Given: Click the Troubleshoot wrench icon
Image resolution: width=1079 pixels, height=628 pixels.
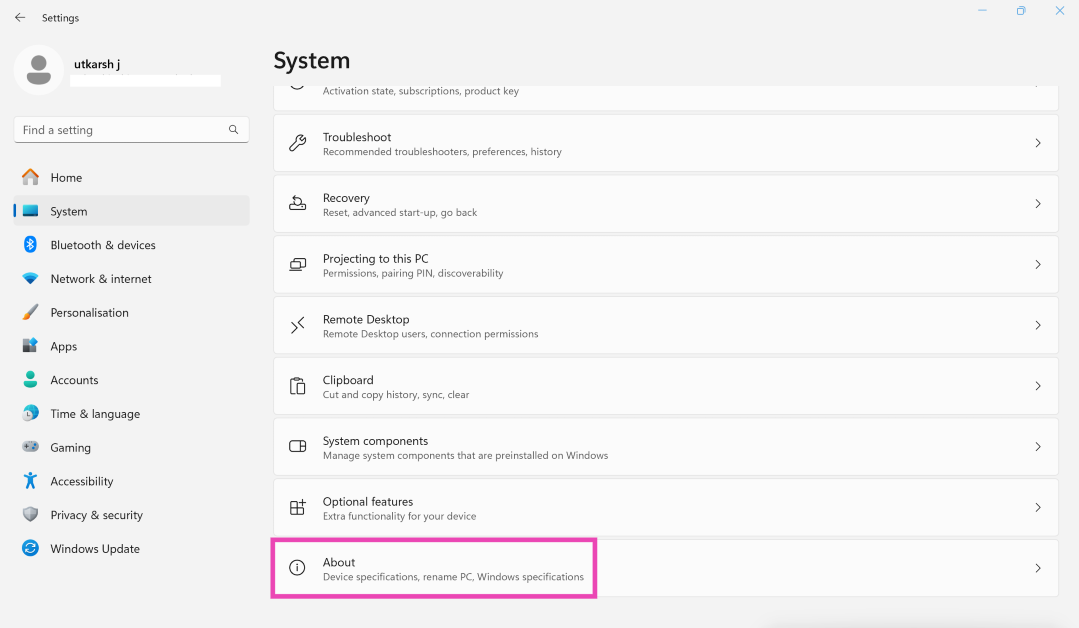Looking at the screenshot, I should 297,143.
